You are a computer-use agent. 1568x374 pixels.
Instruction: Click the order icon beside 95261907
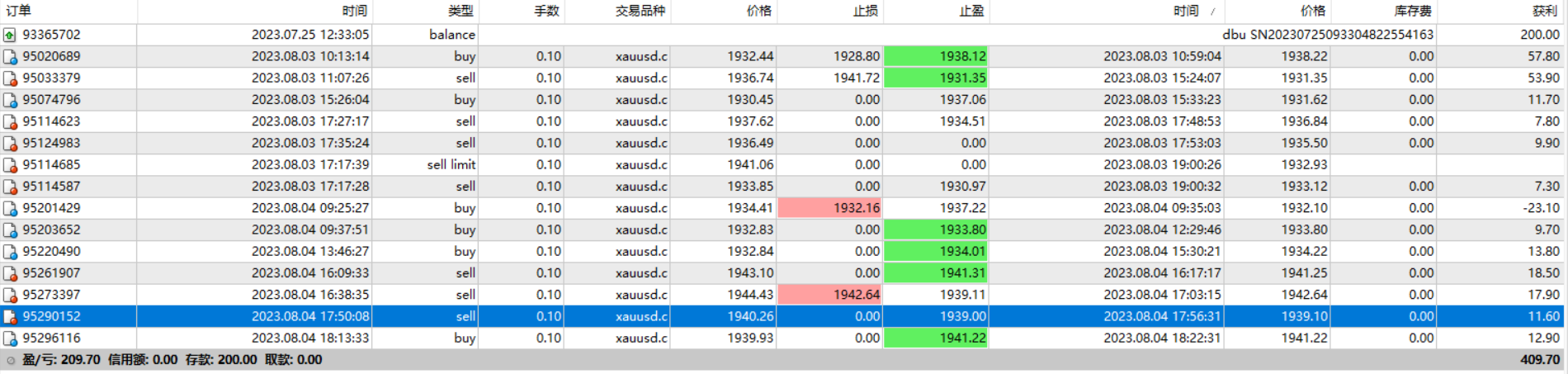click(10, 273)
